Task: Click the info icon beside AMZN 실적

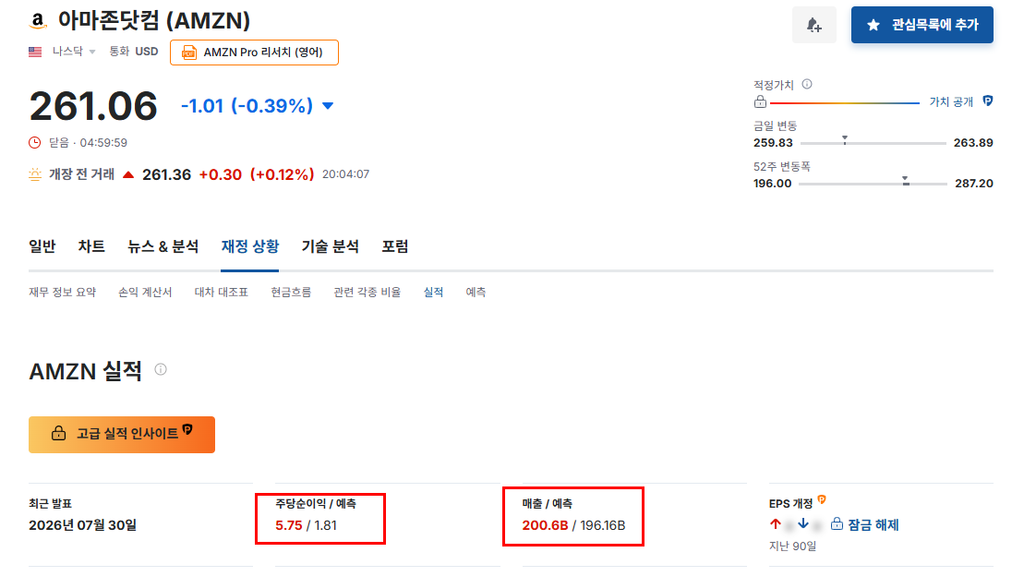Action: click(161, 370)
